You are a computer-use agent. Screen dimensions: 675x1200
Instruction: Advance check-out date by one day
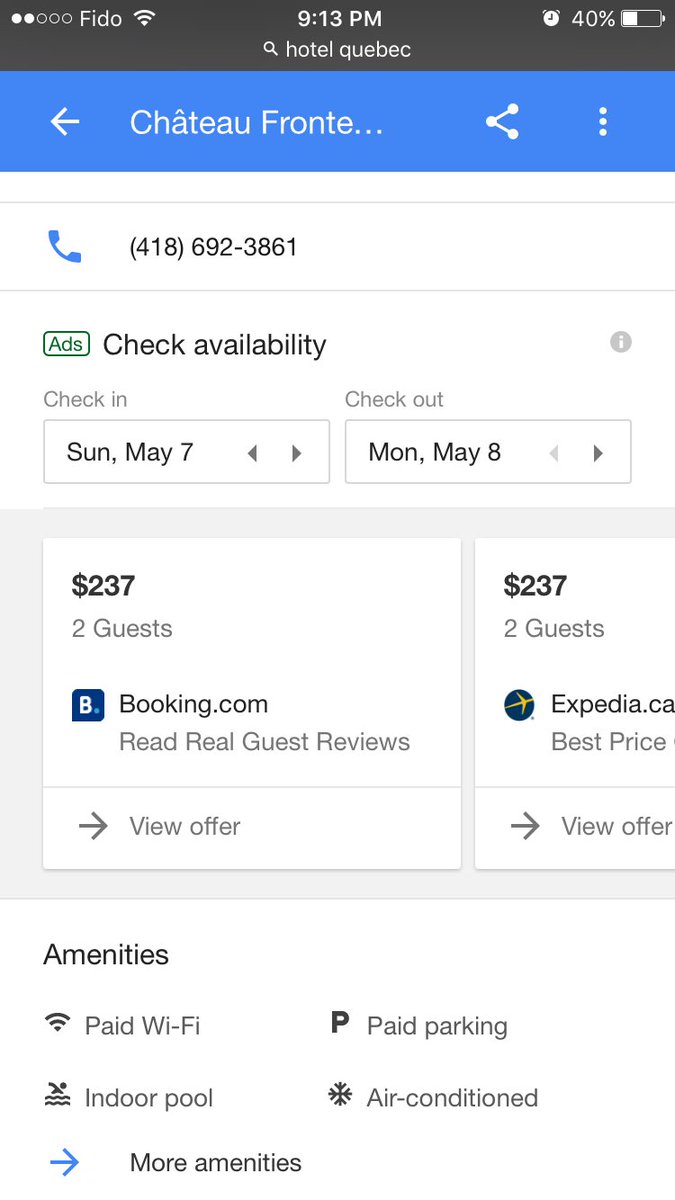tap(598, 453)
